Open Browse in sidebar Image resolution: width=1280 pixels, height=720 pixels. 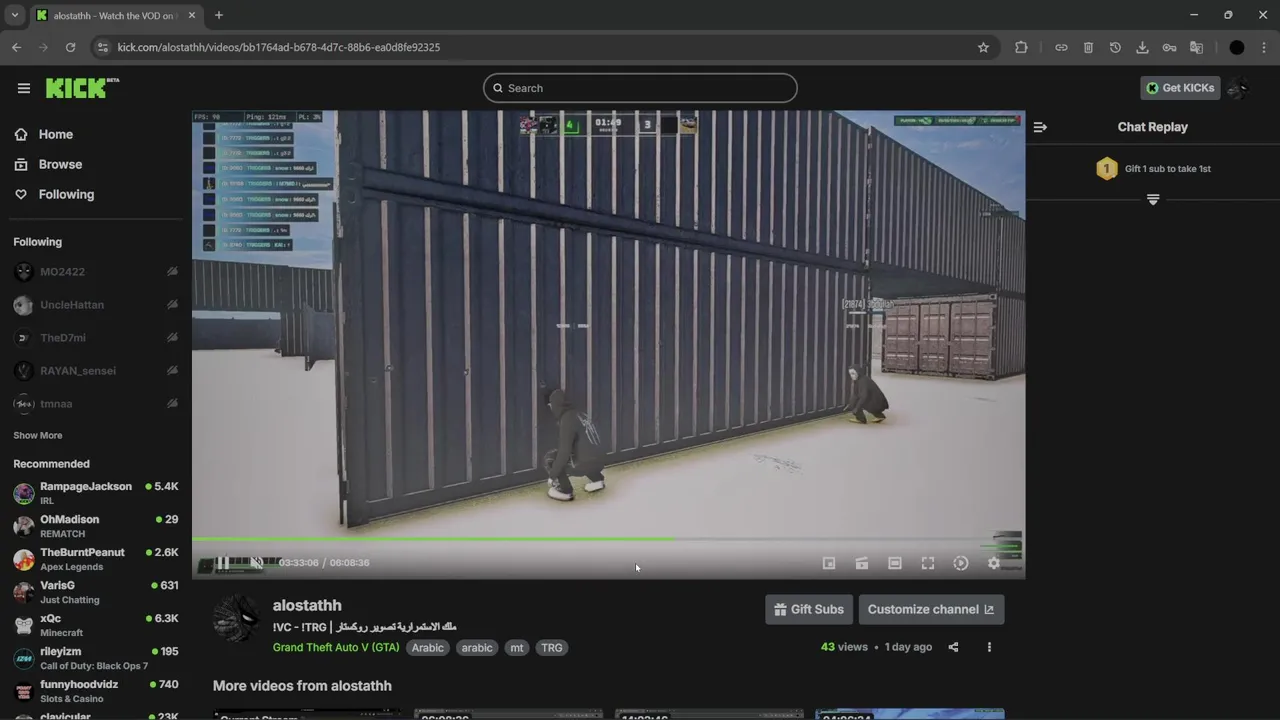coord(60,164)
